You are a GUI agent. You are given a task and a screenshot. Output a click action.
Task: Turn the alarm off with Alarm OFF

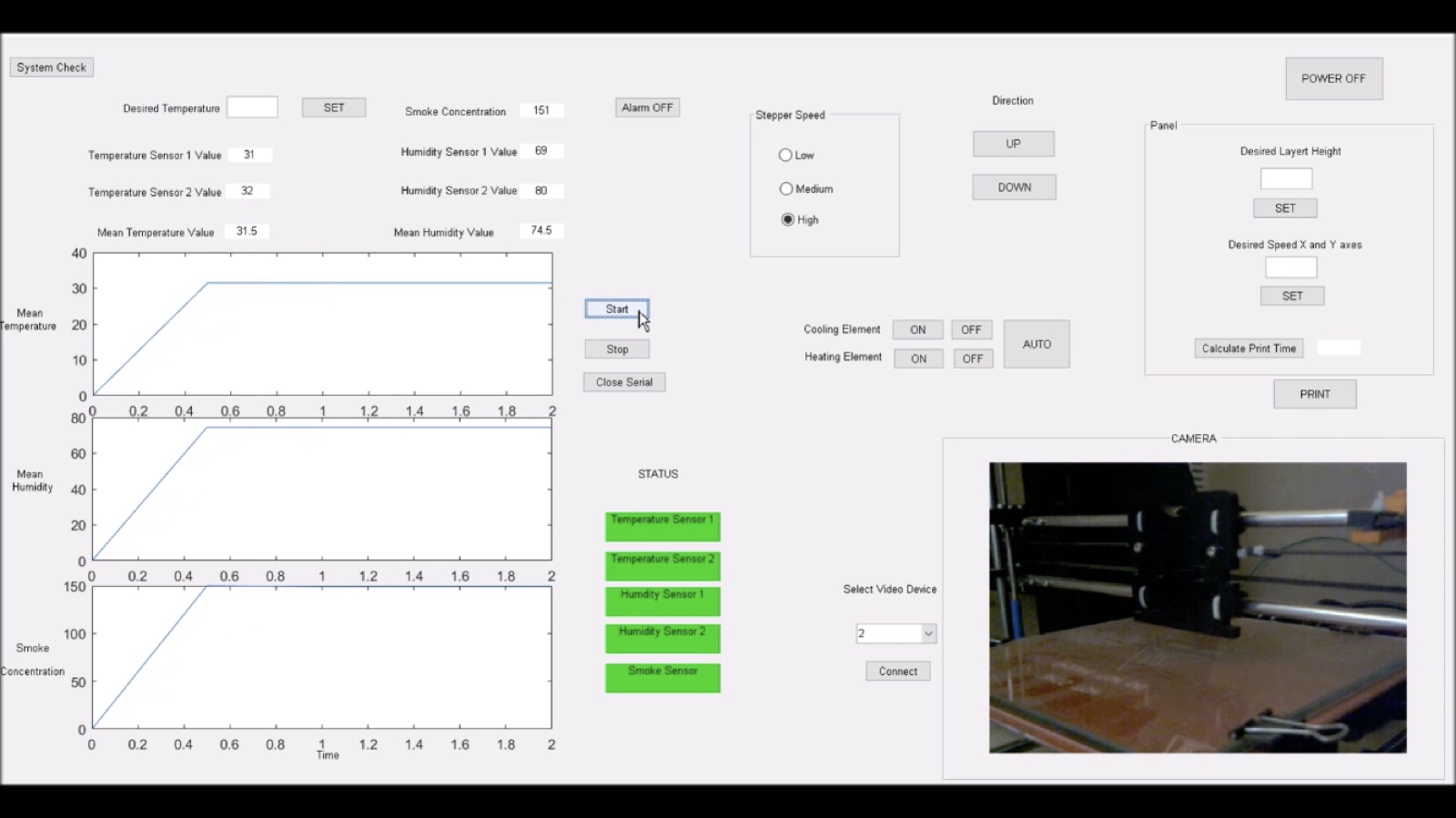pos(647,107)
